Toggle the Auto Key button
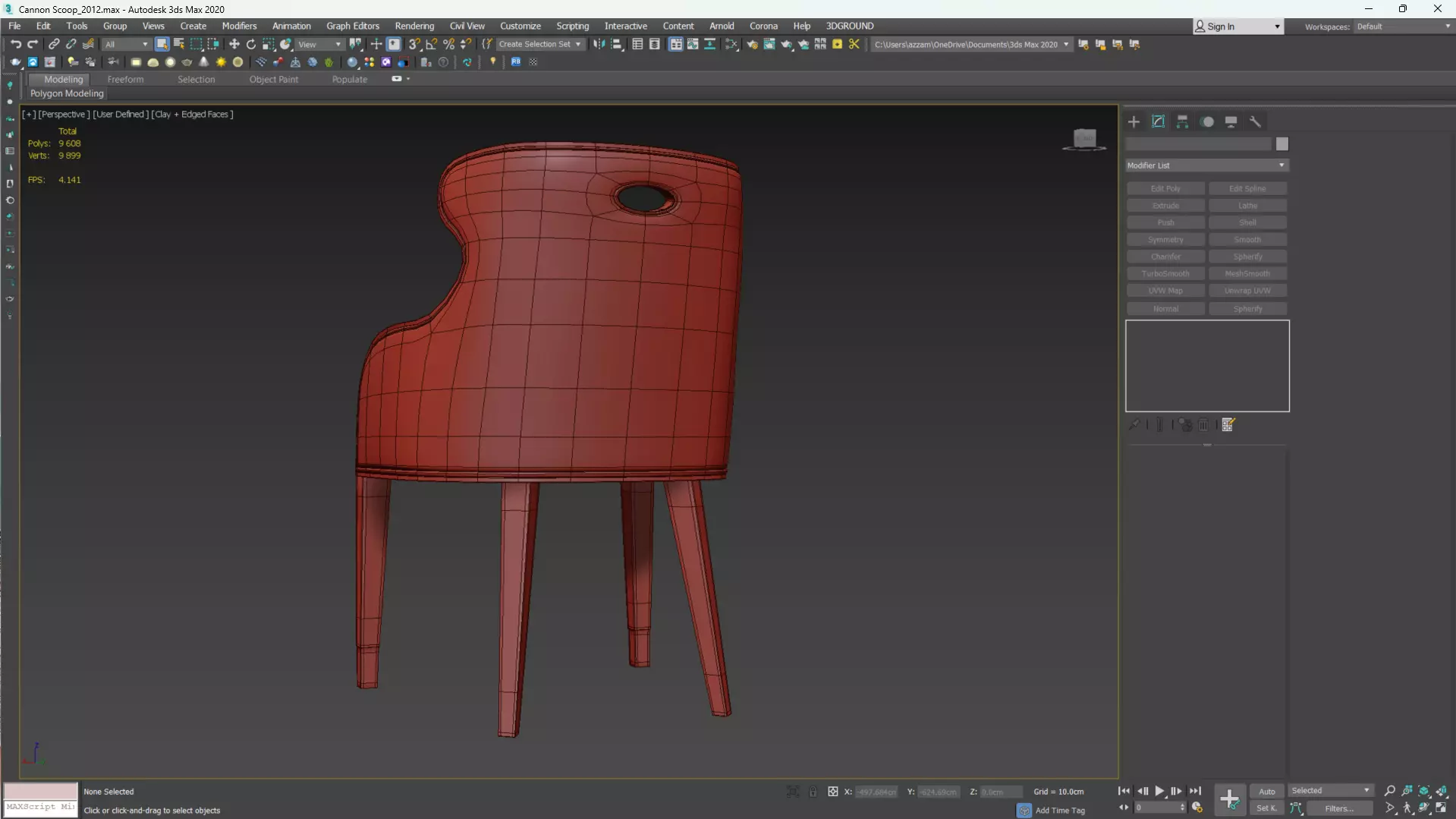Image resolution: width=1456 pixels, height=819 pixels. [x=1267, y=791]
